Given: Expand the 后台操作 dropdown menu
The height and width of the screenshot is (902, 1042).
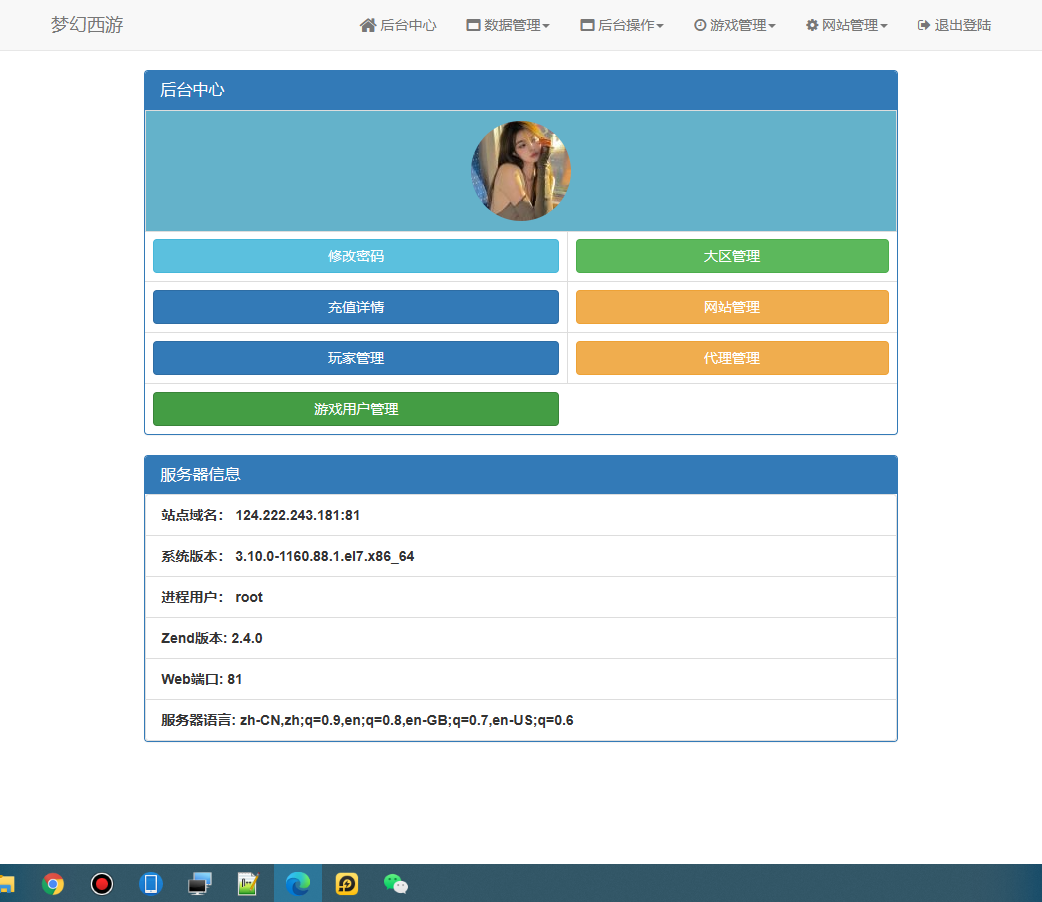Looking at the screenshot, I should (622, 25).
